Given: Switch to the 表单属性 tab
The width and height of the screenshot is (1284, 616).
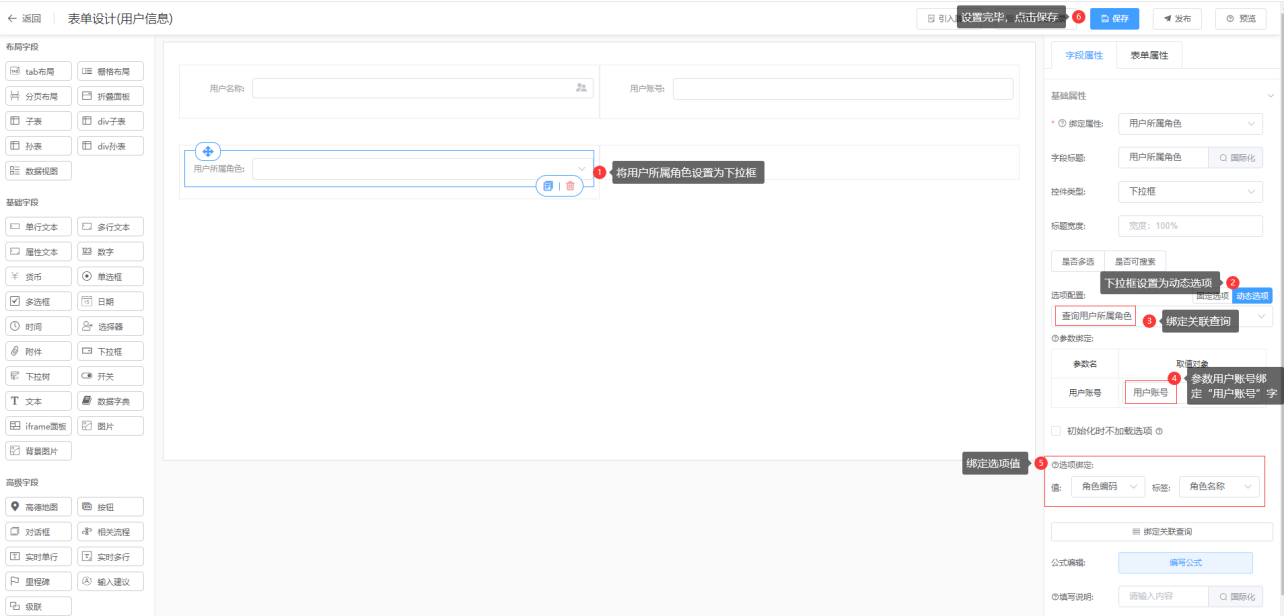Looking at the screenshot, I should (x=1149, y=56).
